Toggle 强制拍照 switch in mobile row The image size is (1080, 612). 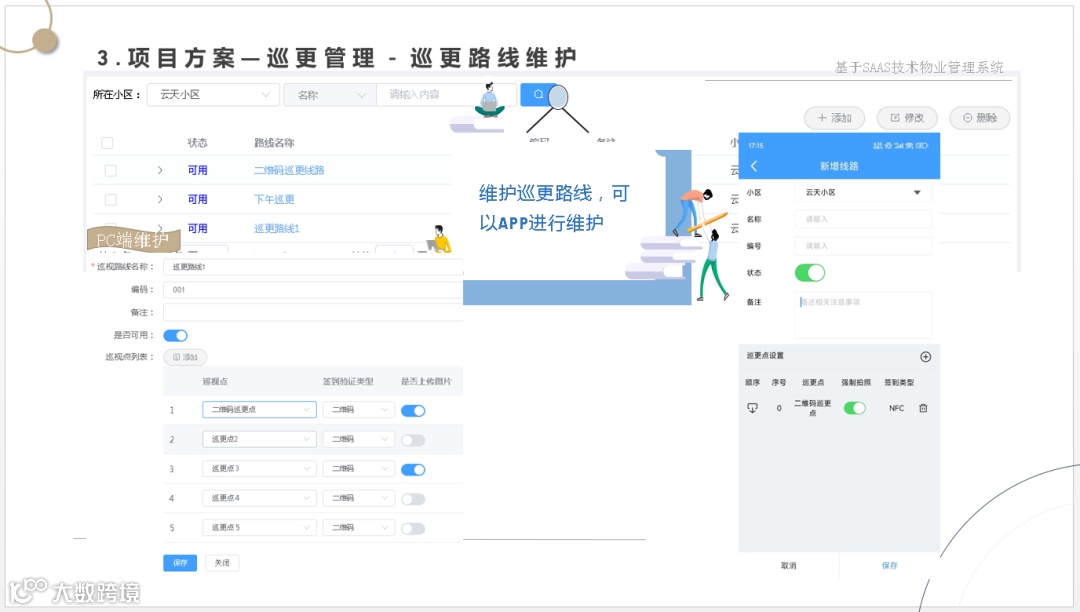coord(855,408)
